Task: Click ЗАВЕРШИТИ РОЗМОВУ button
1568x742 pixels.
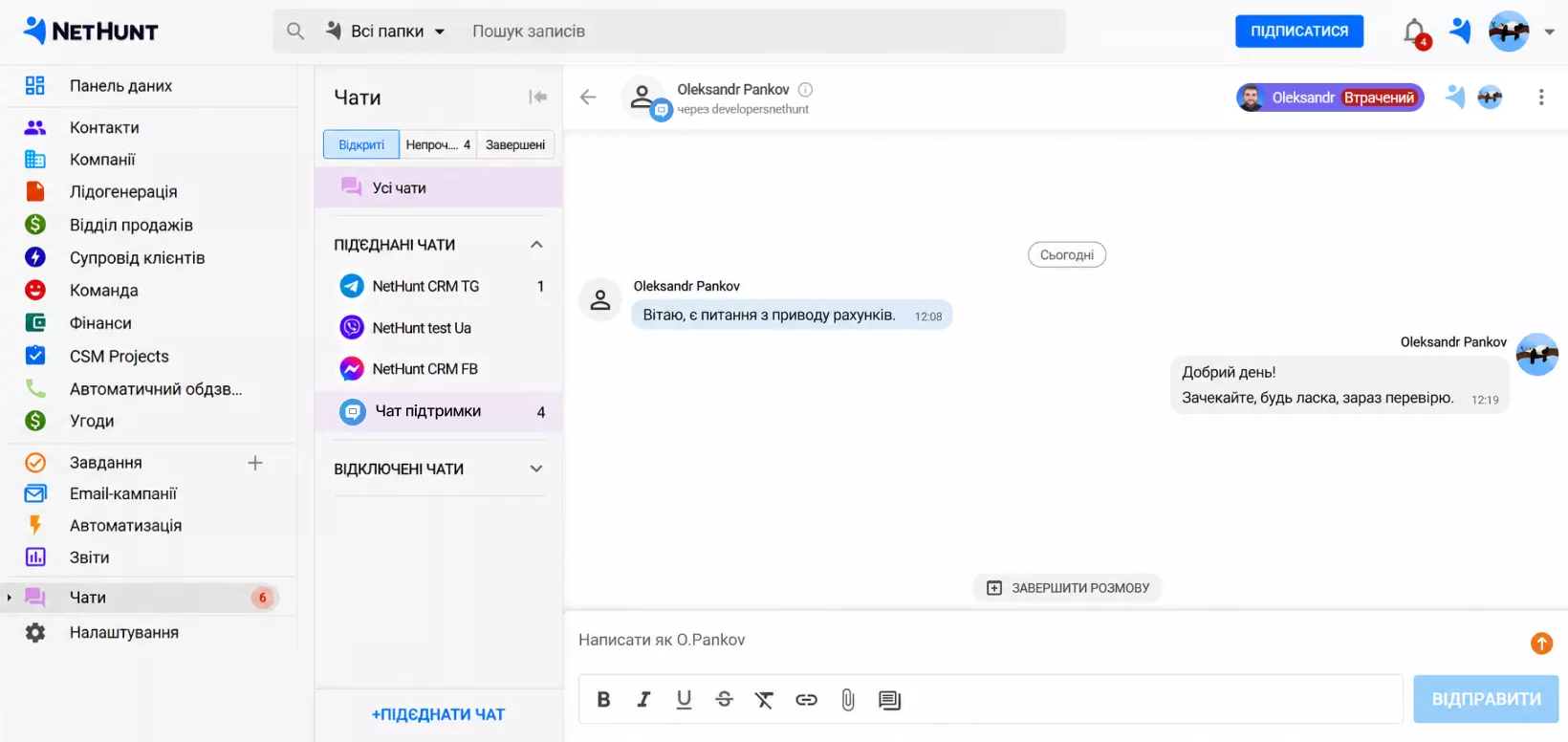Action: coord(1067,588)
